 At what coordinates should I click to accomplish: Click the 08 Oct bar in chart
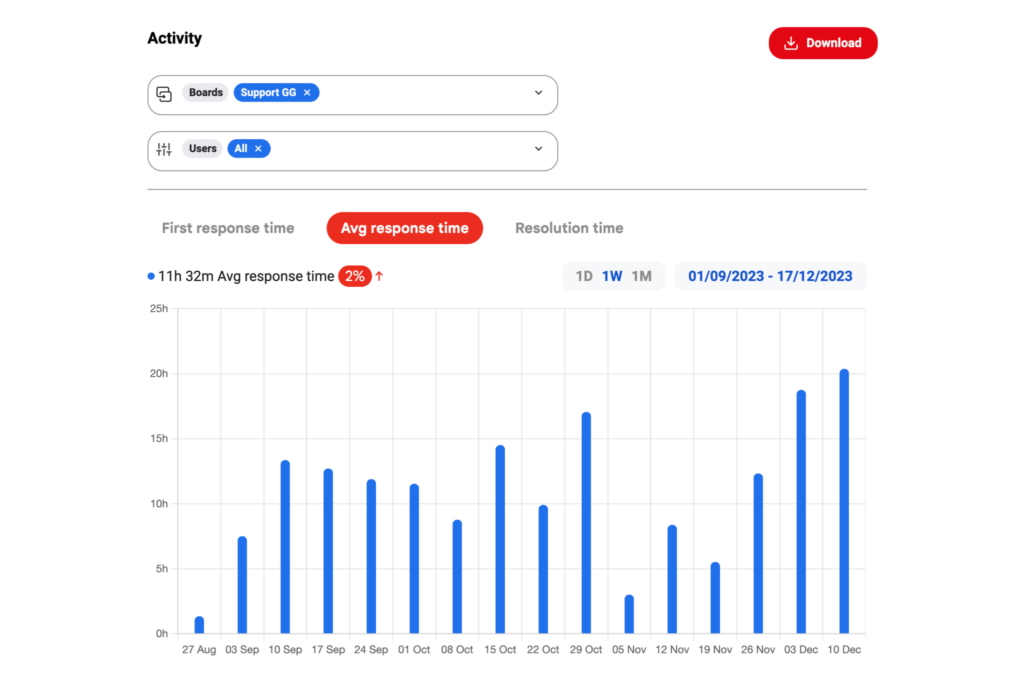[457, 577]
